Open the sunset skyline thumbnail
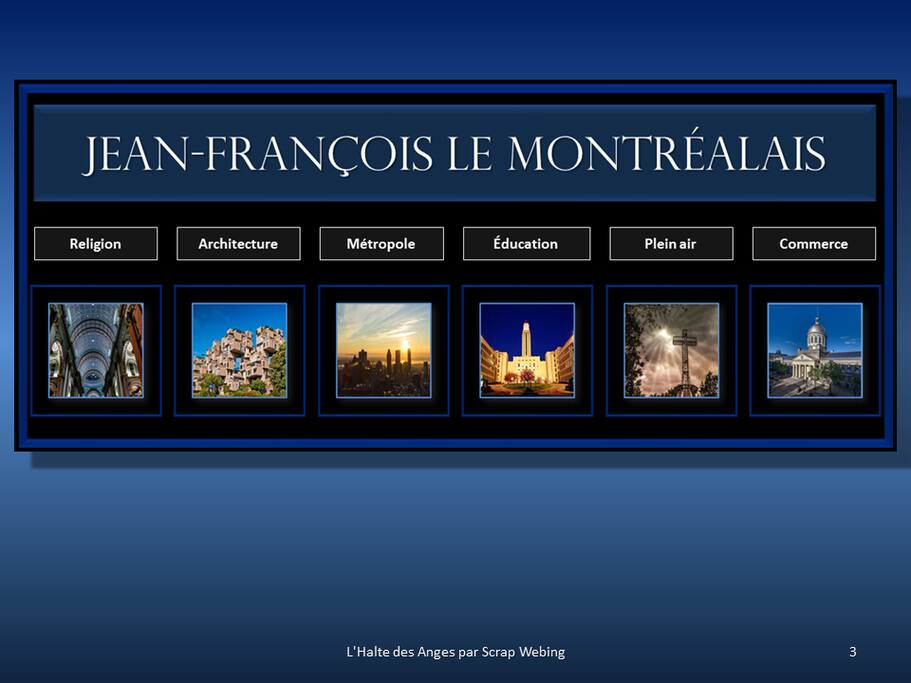This screenshot has height=683, width=911. point(383,350)
